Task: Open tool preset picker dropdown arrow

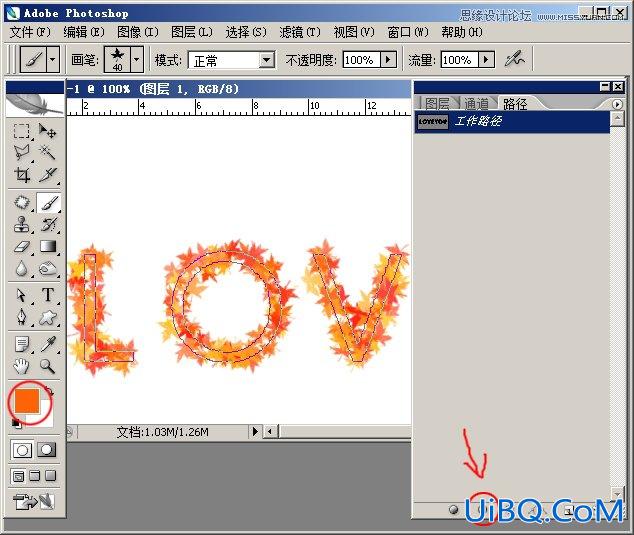Action: (x=53, y=60)
